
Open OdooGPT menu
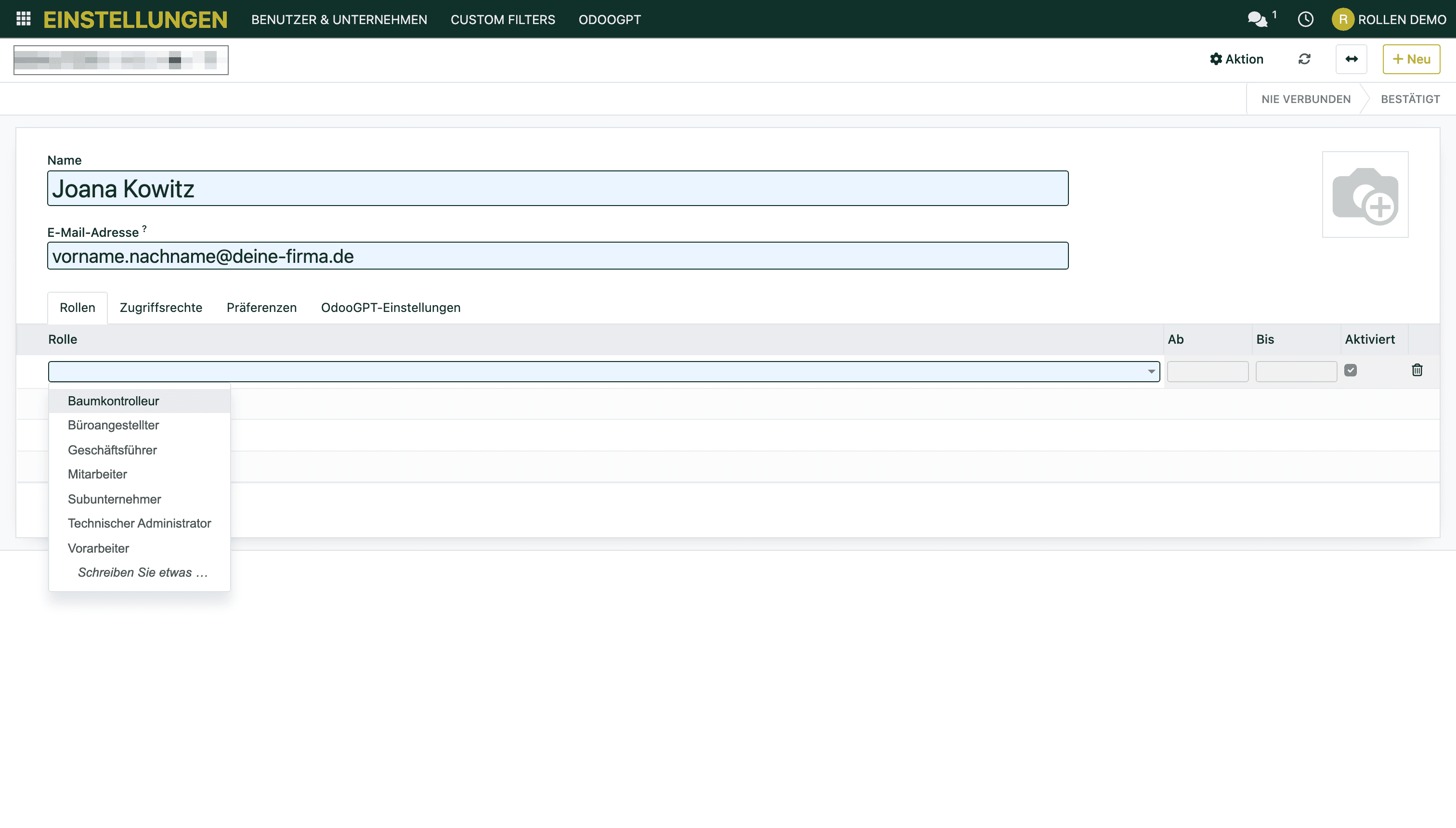(x=610, y=19)
